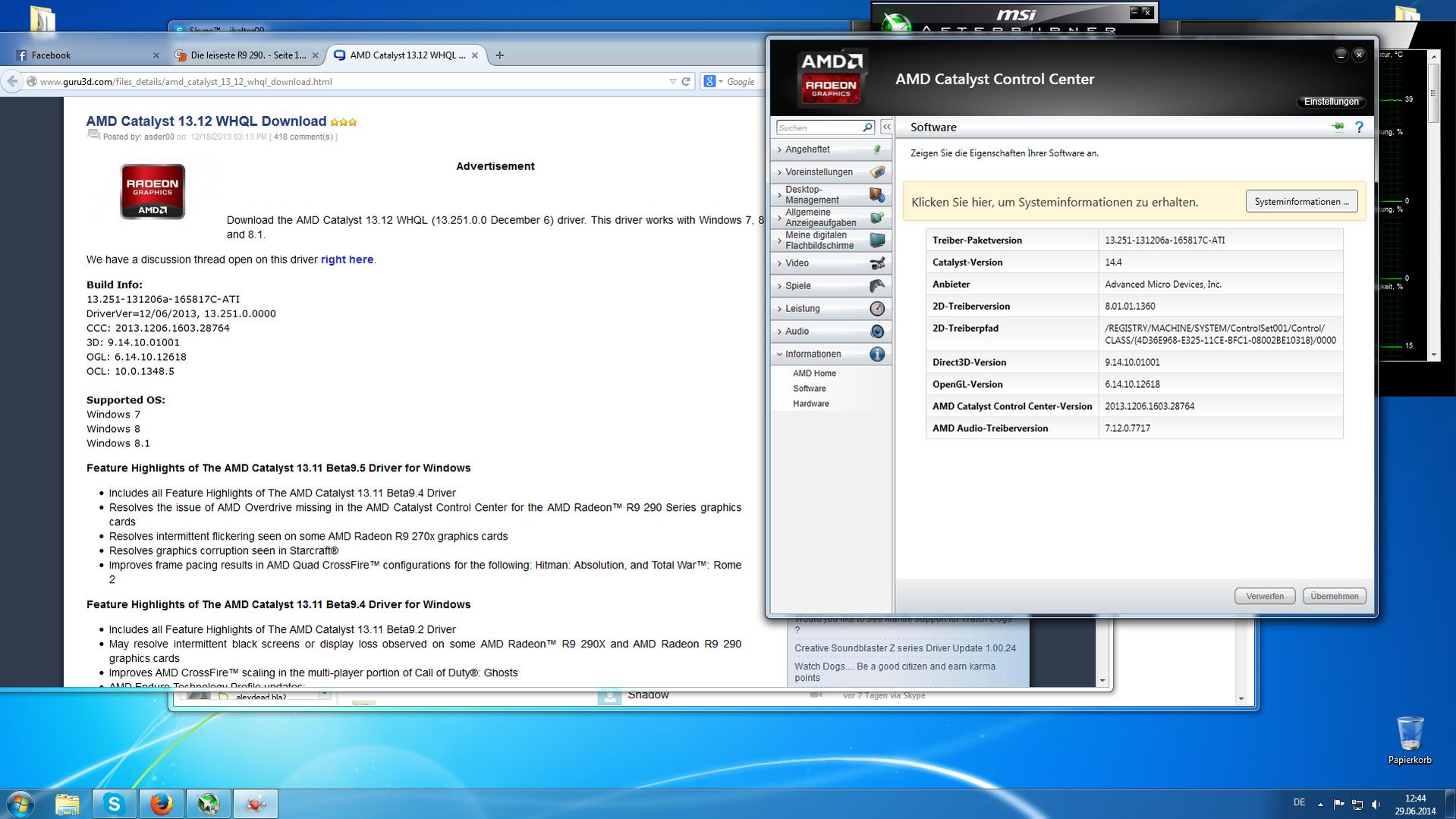Click the Verwerfen button

1264,596
